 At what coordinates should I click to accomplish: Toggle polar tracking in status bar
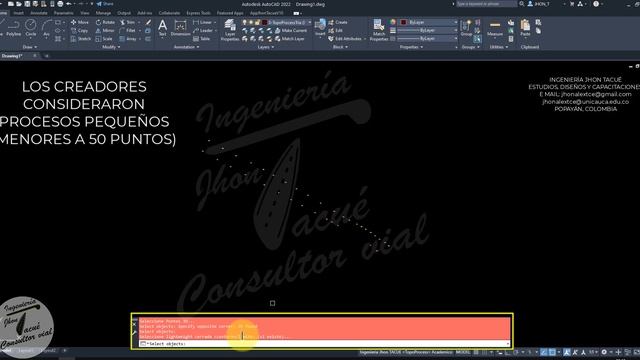coord(516,352)
